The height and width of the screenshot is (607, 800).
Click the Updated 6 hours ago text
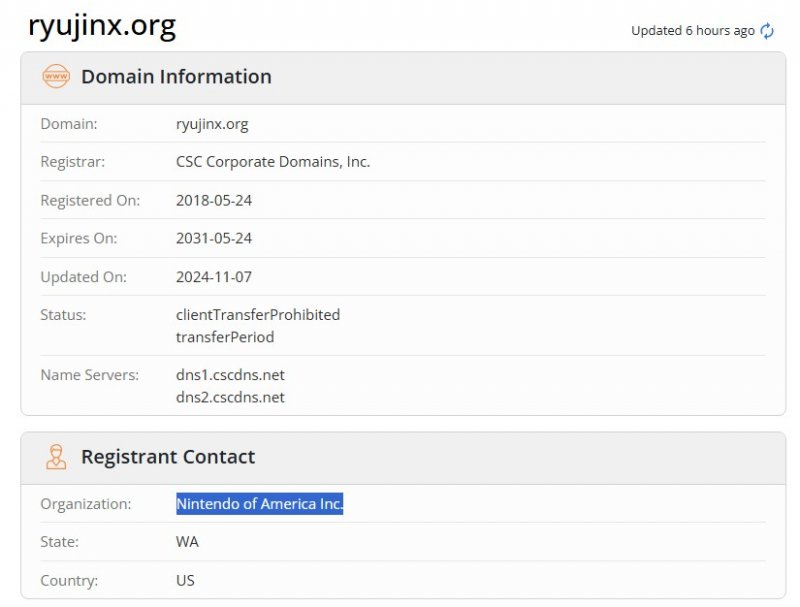(693, 31)
